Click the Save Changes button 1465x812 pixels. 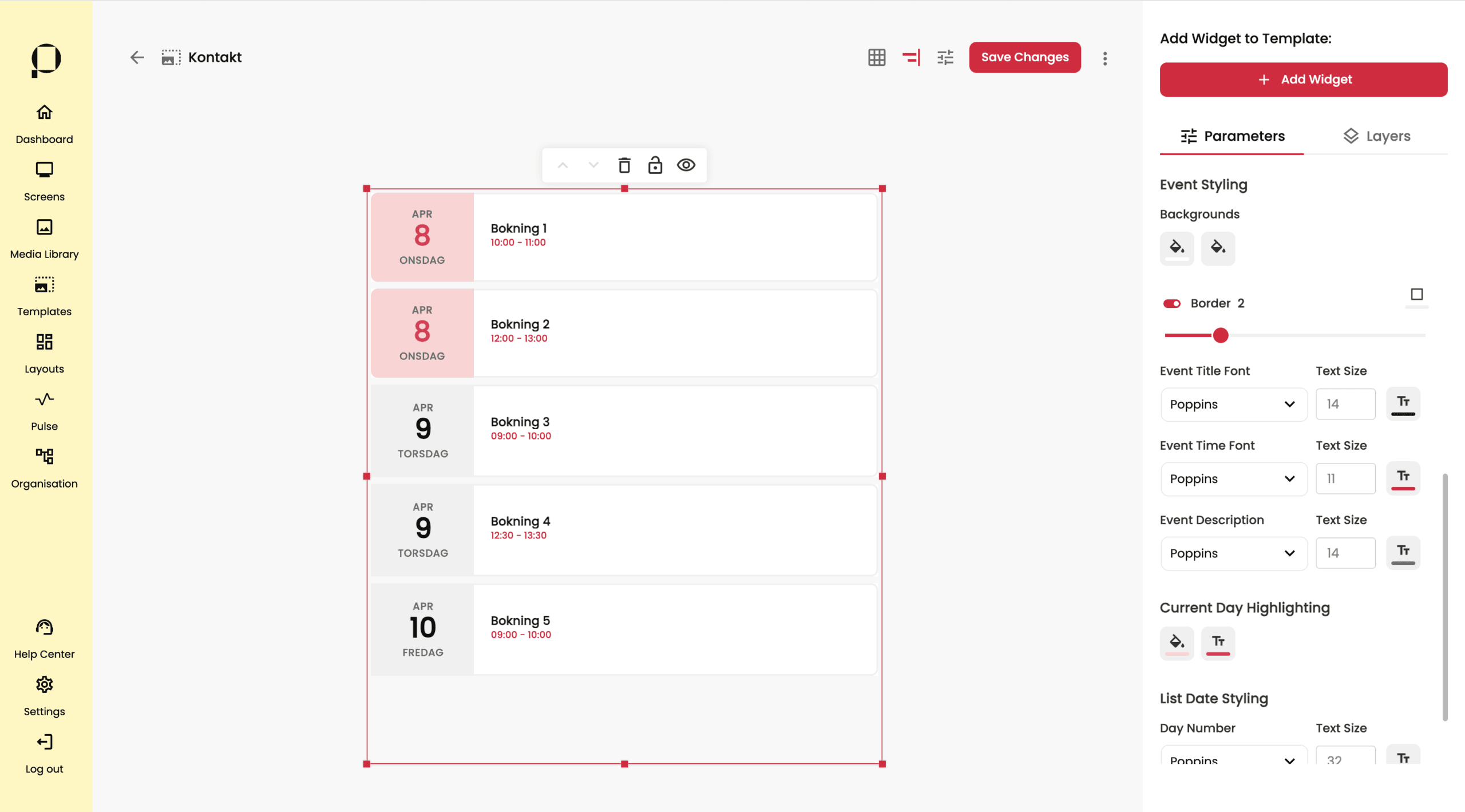[1024, 57]
